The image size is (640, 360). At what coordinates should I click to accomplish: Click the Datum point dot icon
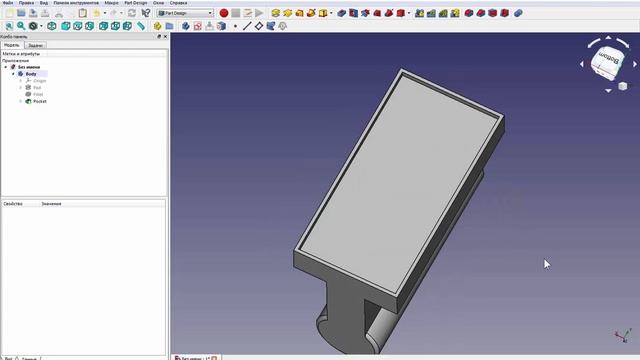(235, 26)
